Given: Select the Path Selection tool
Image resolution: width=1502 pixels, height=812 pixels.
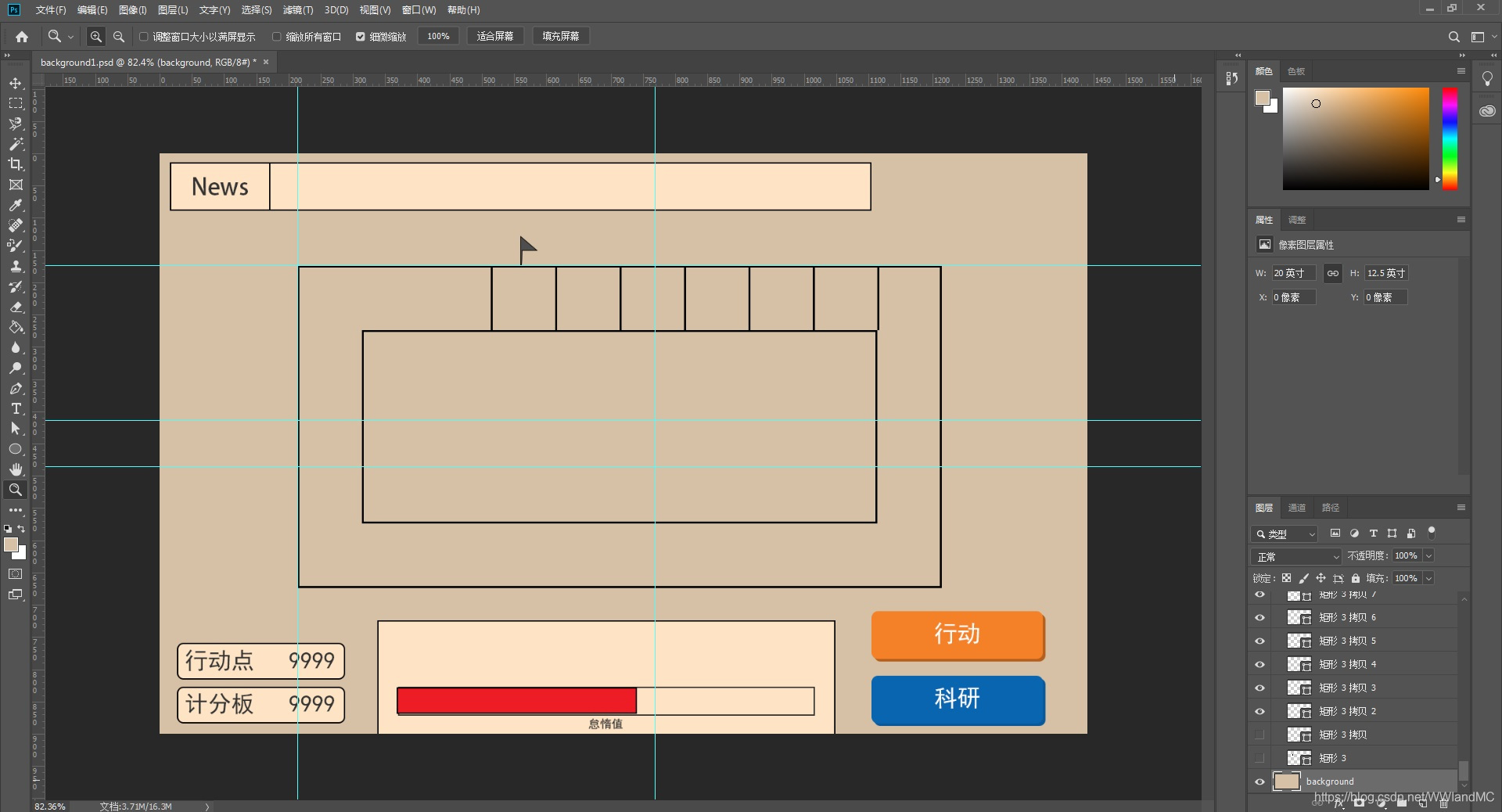Looking at the screenshot, I should pos(16,429).
